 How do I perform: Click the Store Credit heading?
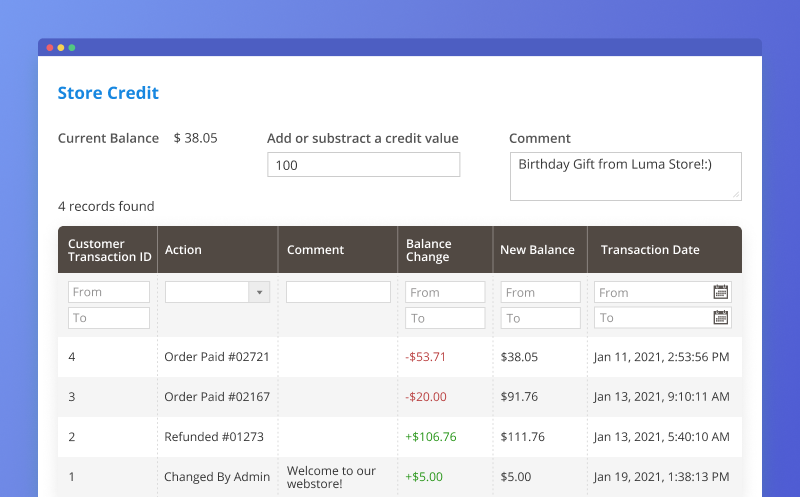tap(108, 93)
